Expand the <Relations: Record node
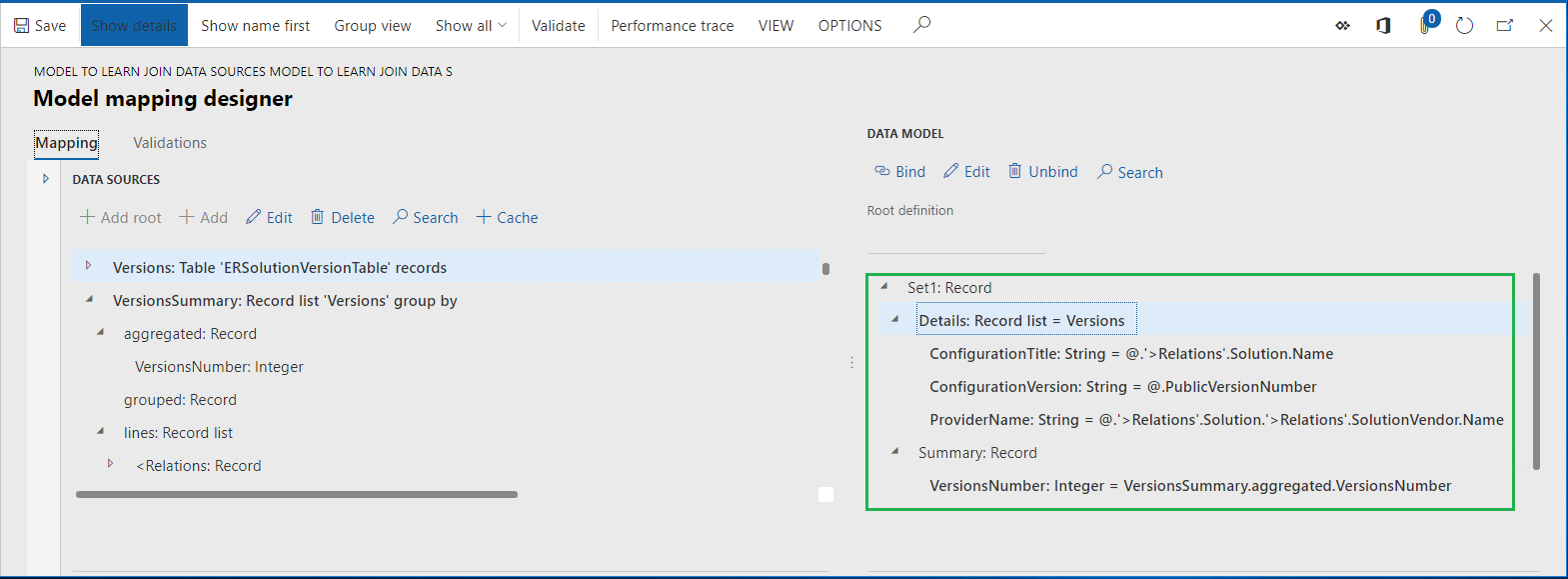1568x579 pixels. click(111, 464)
